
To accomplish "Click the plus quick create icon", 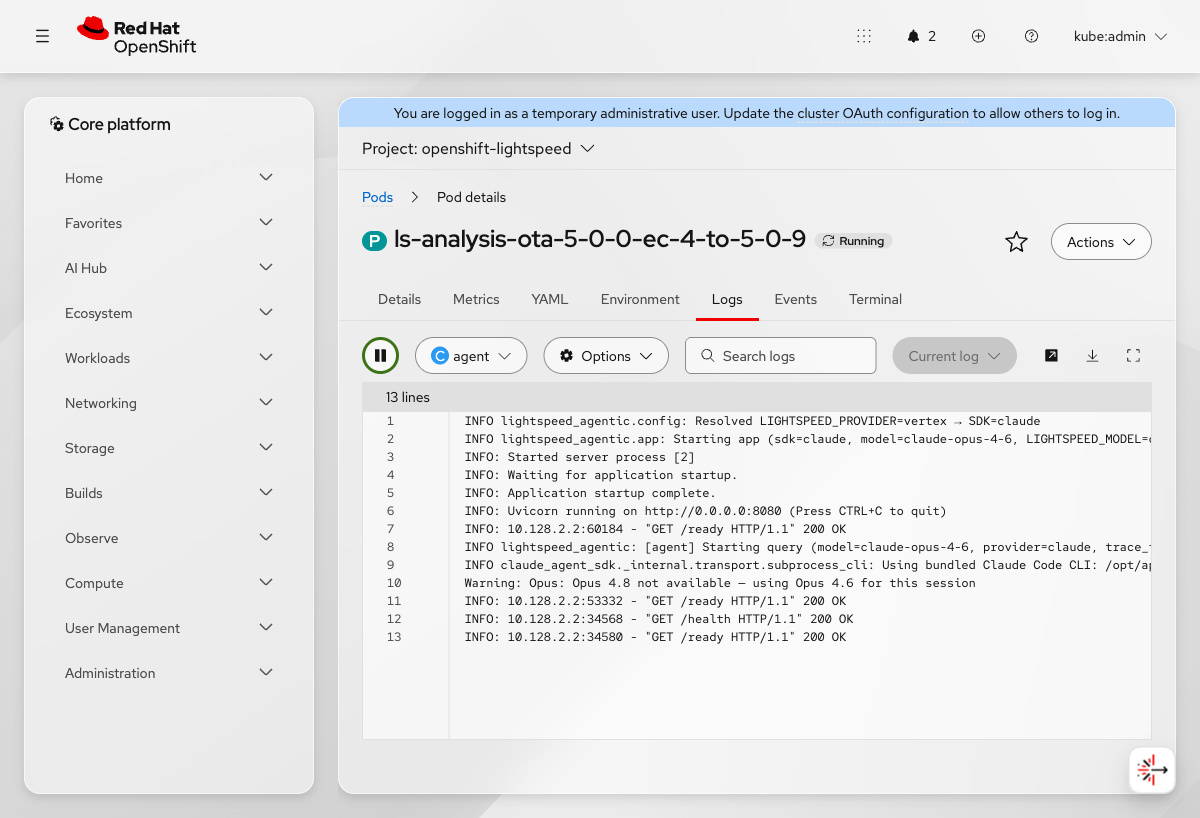I will (979, 36).
